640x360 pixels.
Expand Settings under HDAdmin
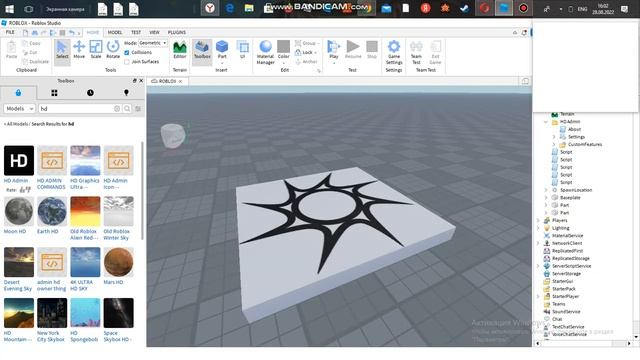point(554,137)
